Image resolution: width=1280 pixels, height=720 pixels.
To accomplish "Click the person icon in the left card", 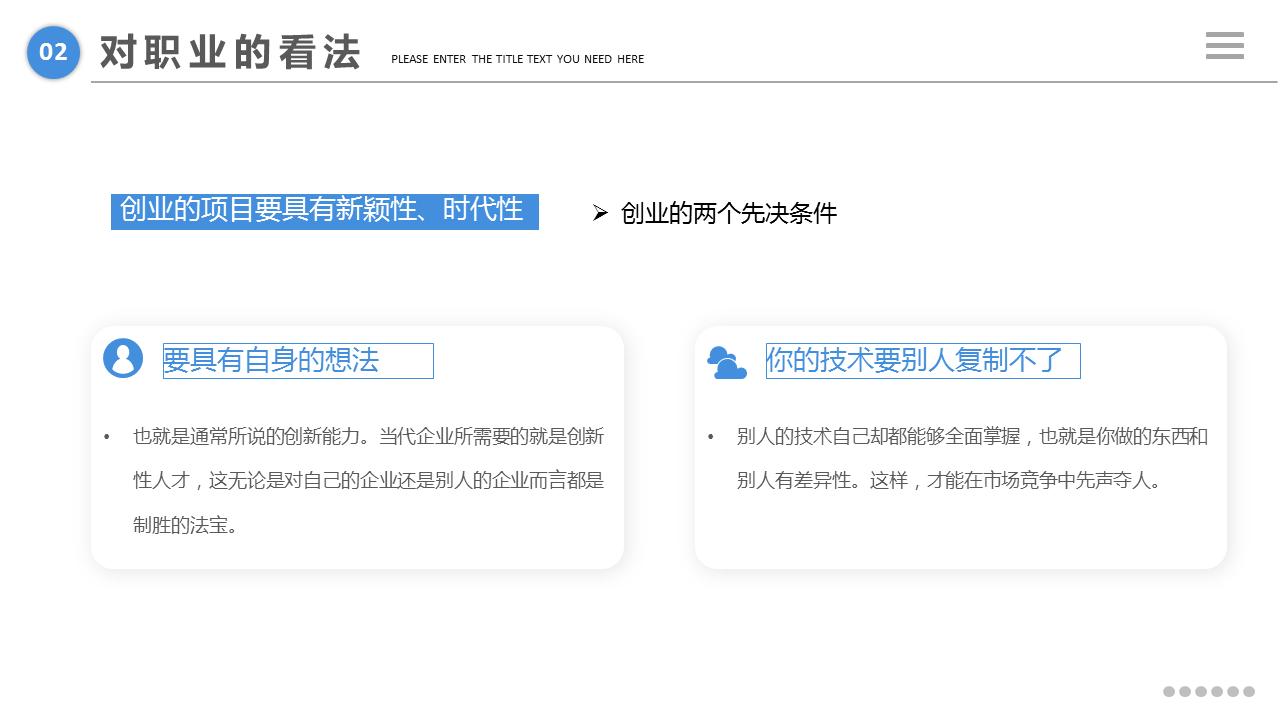I will click(x=122, y=357).
